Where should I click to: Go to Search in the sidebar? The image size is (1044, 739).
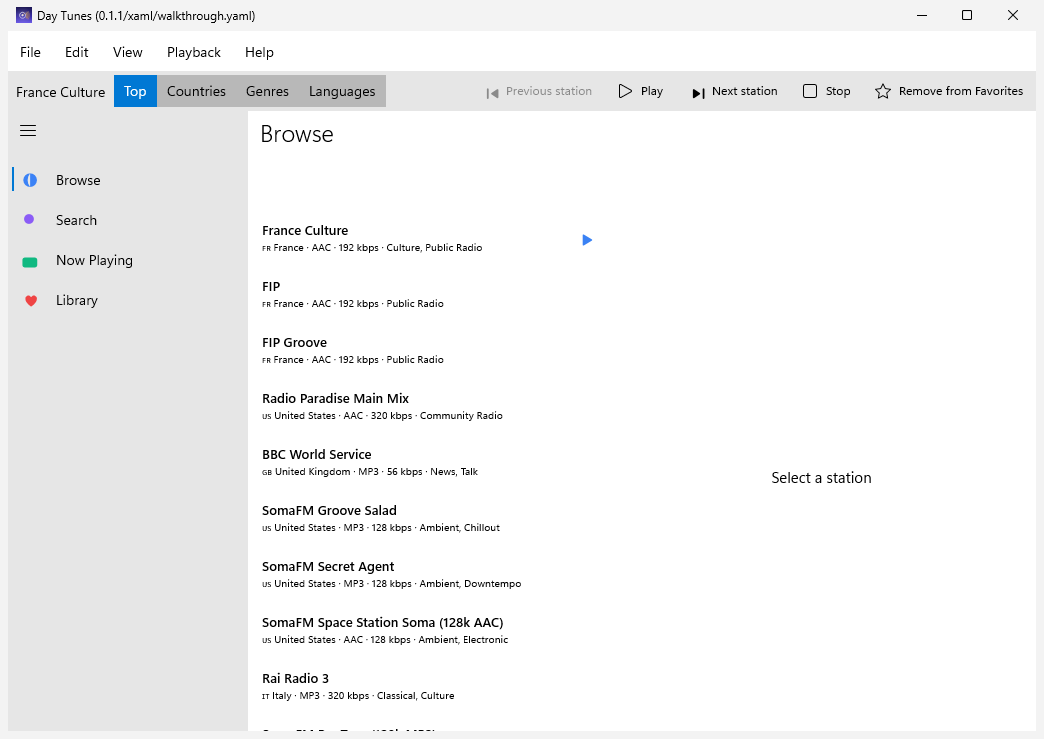coord(127,220)
